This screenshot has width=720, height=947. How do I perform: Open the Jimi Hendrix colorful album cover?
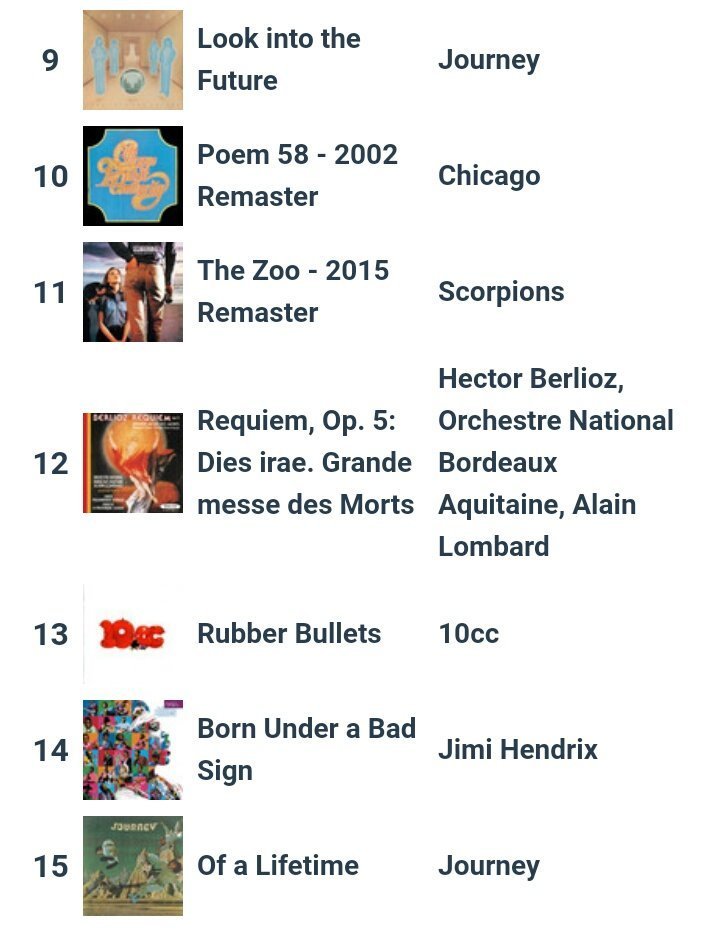click(x=133, y=750)
